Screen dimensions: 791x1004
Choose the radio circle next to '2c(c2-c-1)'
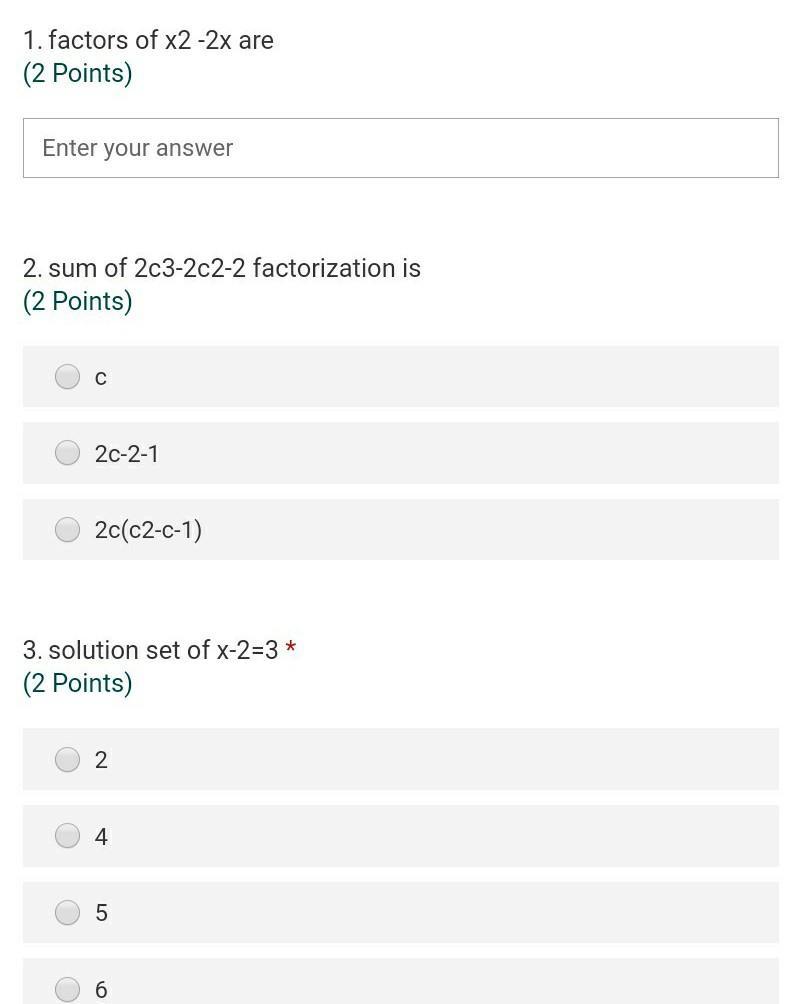point(67,529)
